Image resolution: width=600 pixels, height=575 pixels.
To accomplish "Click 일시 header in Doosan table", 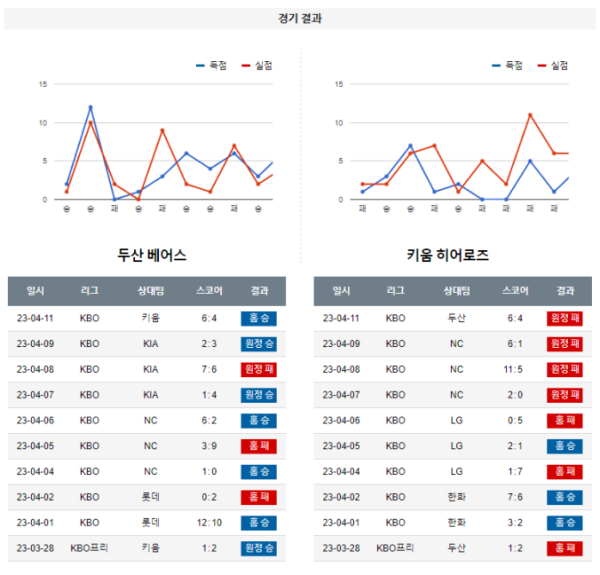I will coord(35,291).
